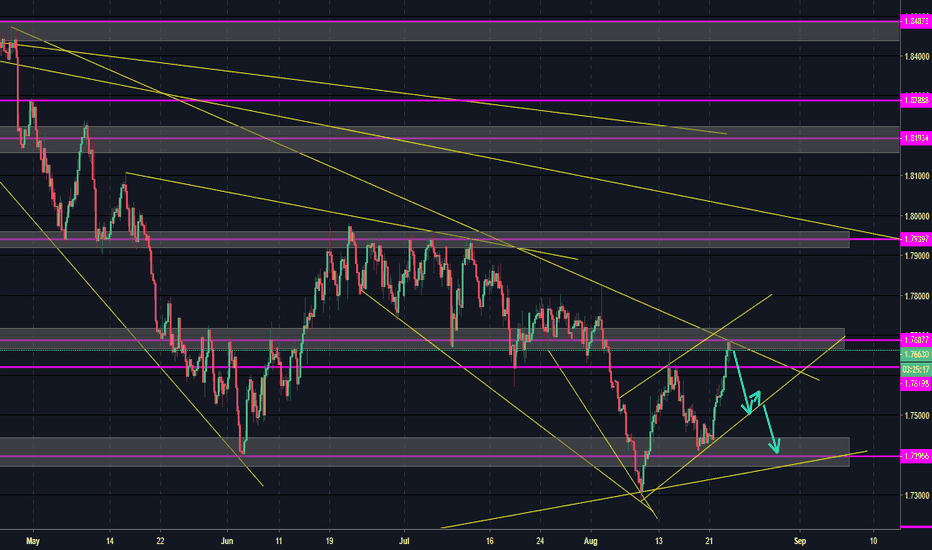Click the 1.79000 price axis label
Viewport: 932px width, 550px height.
[917, 256]
